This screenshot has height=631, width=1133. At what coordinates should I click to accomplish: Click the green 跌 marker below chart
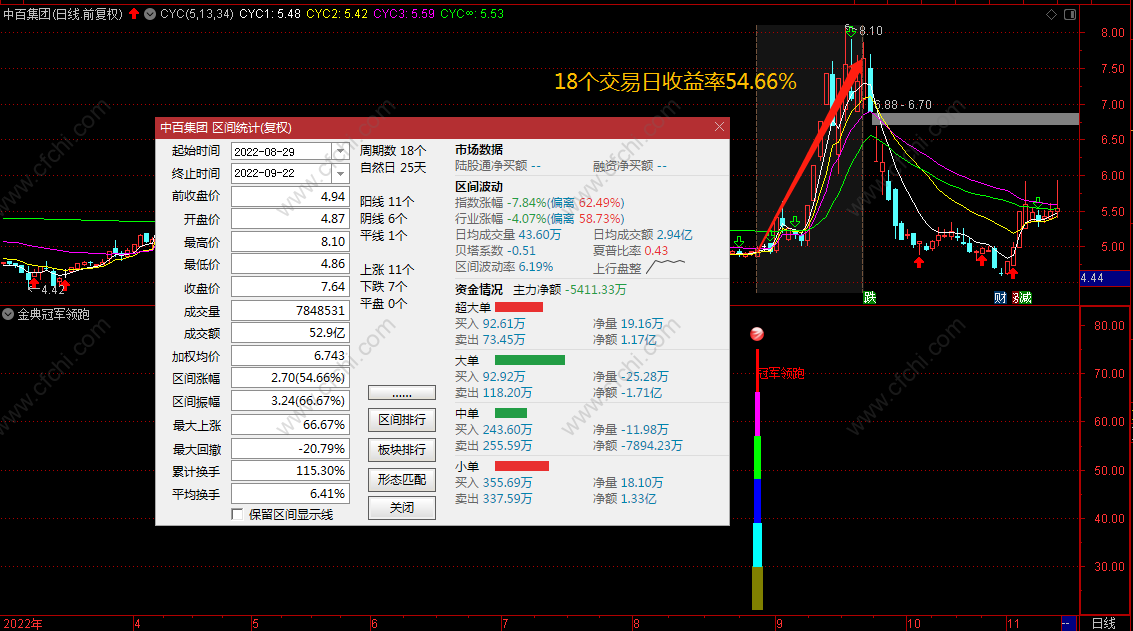coord(869,298)
